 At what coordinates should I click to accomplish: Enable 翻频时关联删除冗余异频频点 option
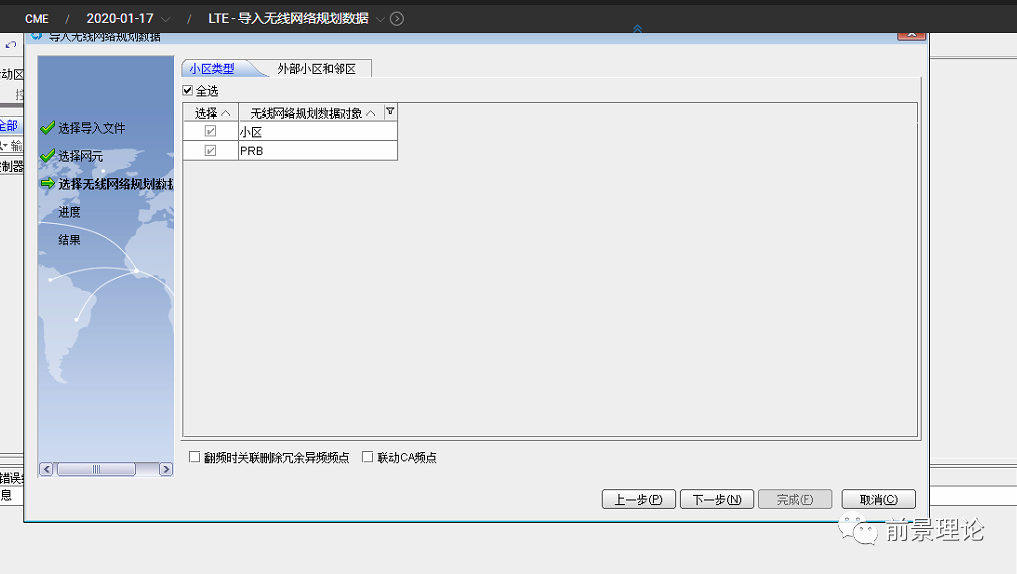[195, 457]
